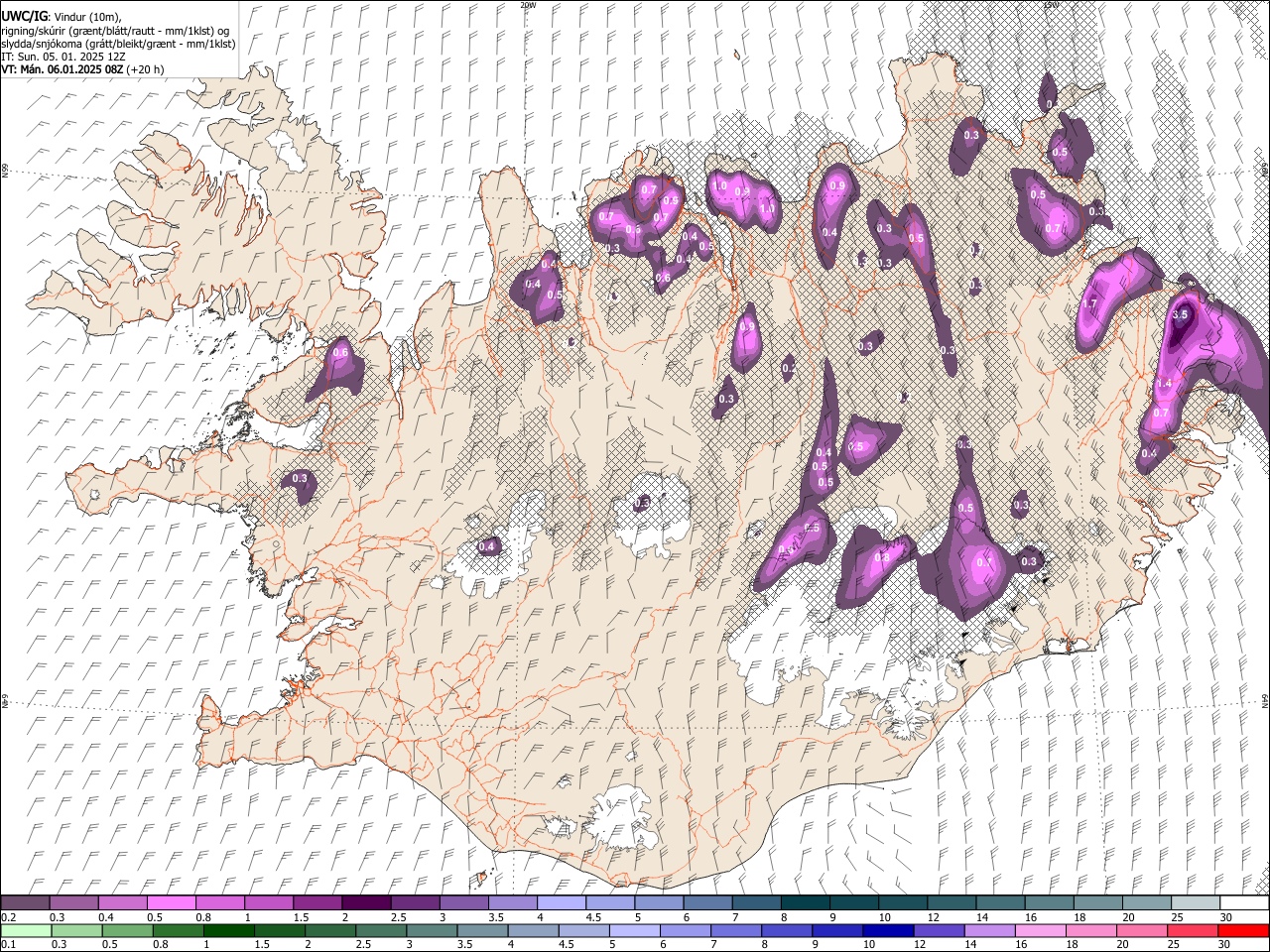Click the "slydda/snjókoma" description line

(119, 44)
